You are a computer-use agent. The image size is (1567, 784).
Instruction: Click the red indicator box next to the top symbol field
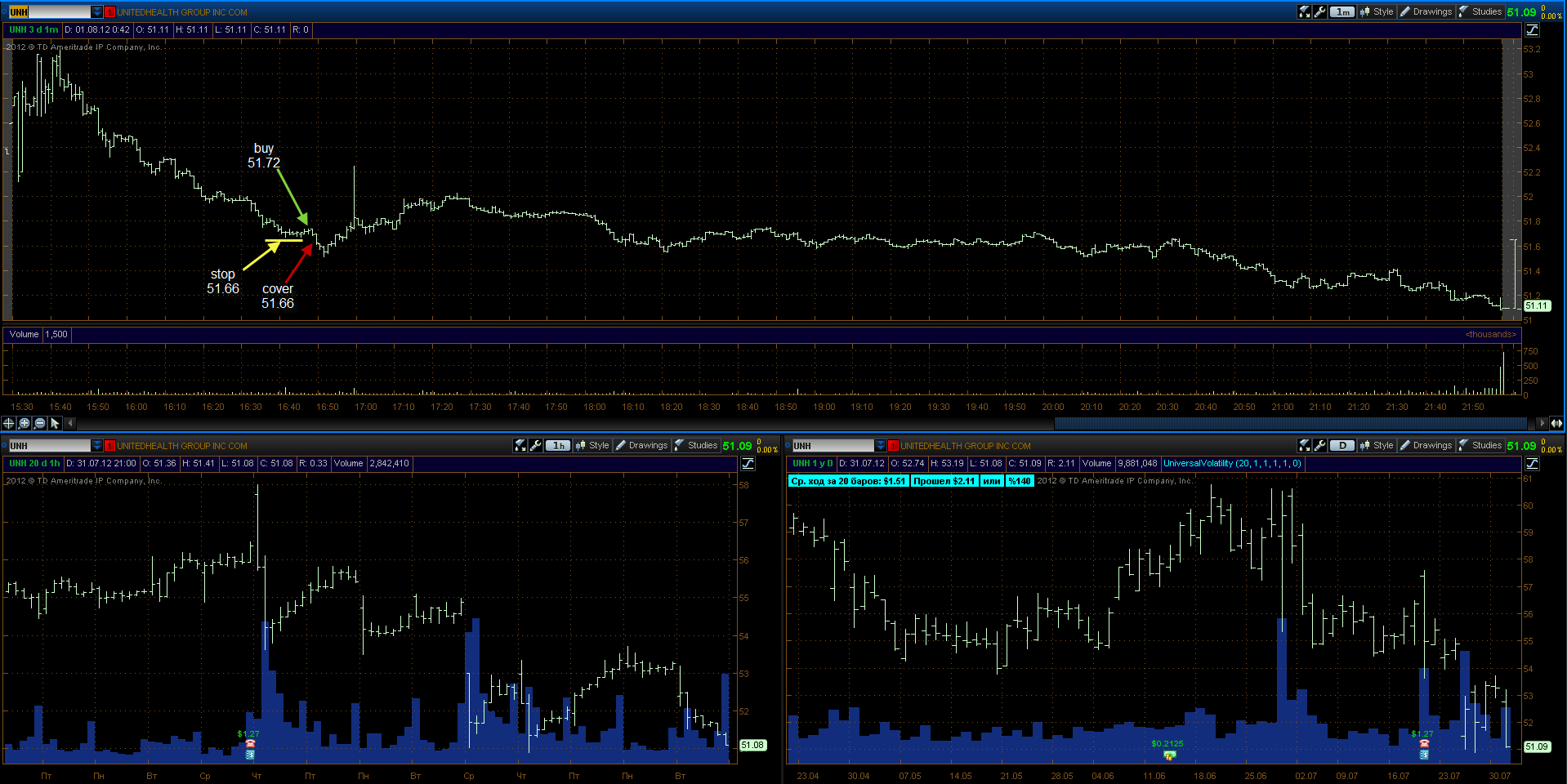coord(109,11)
